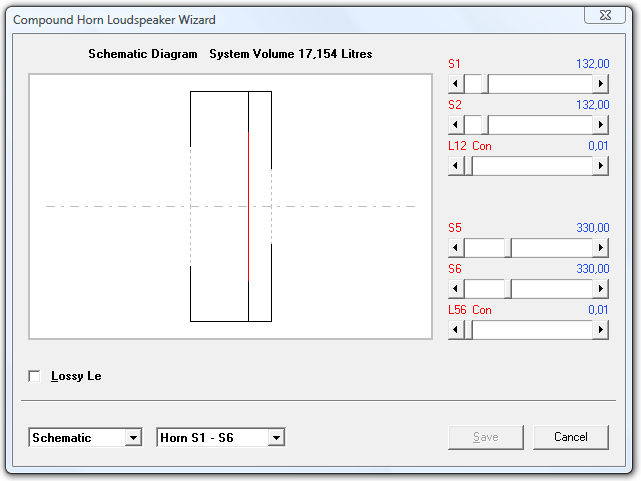Click the right arrow of S1 slider
The image size is (641, 481).
tap(601, 84)
